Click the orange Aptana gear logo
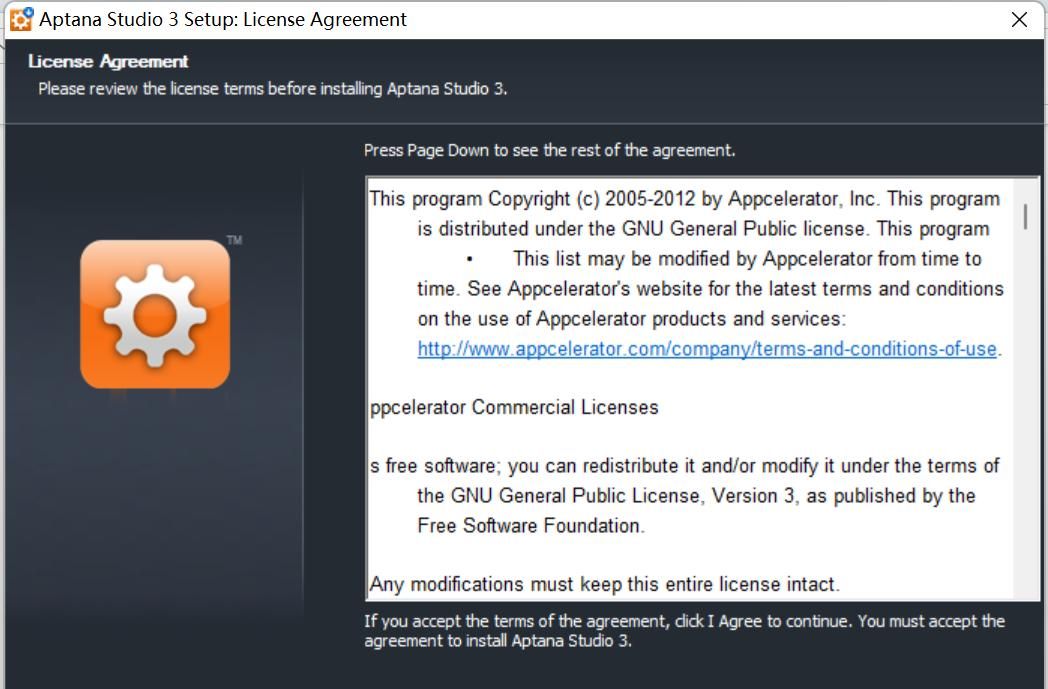 155,314
